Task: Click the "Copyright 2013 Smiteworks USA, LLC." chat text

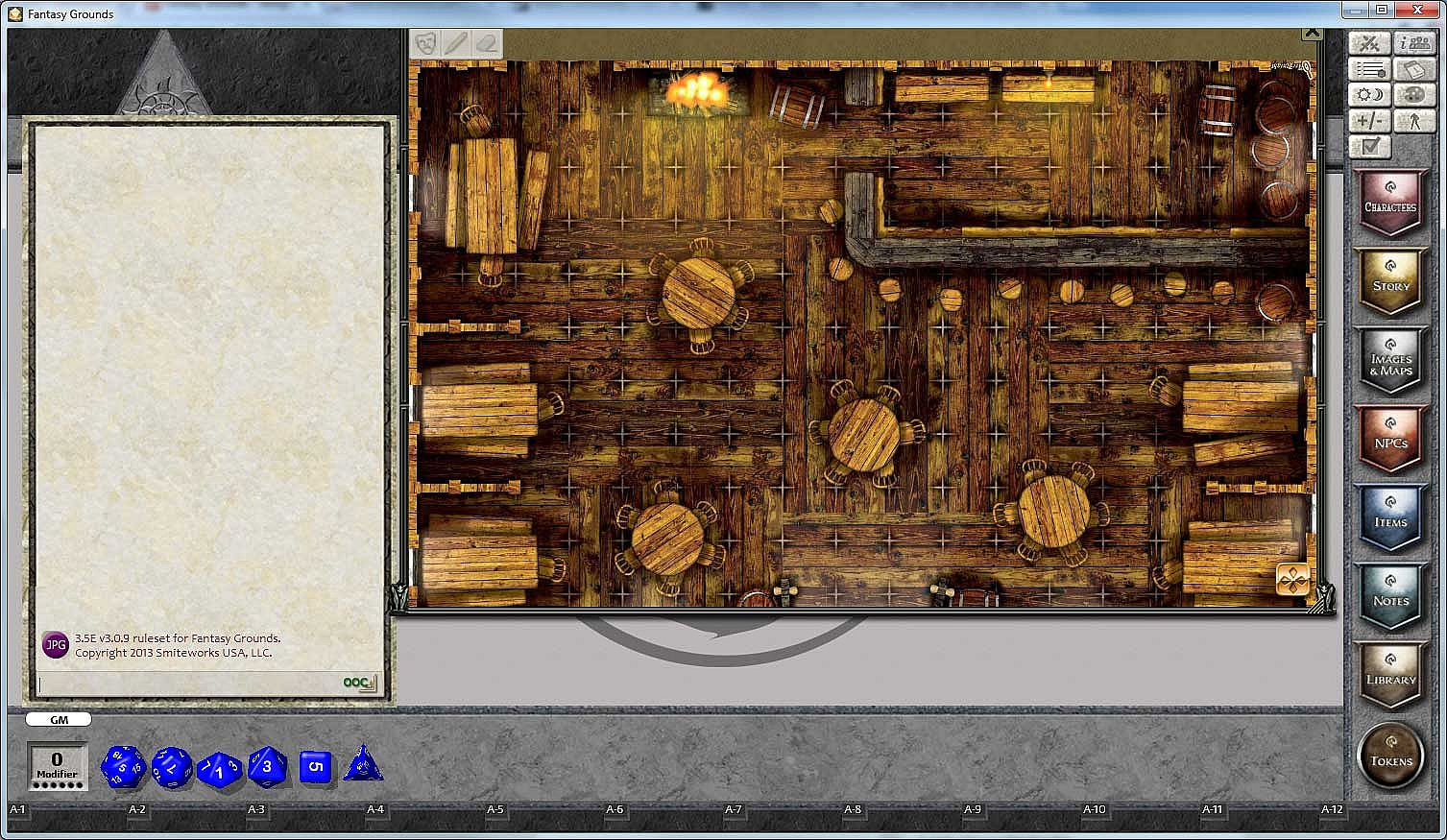Action: 173,653
